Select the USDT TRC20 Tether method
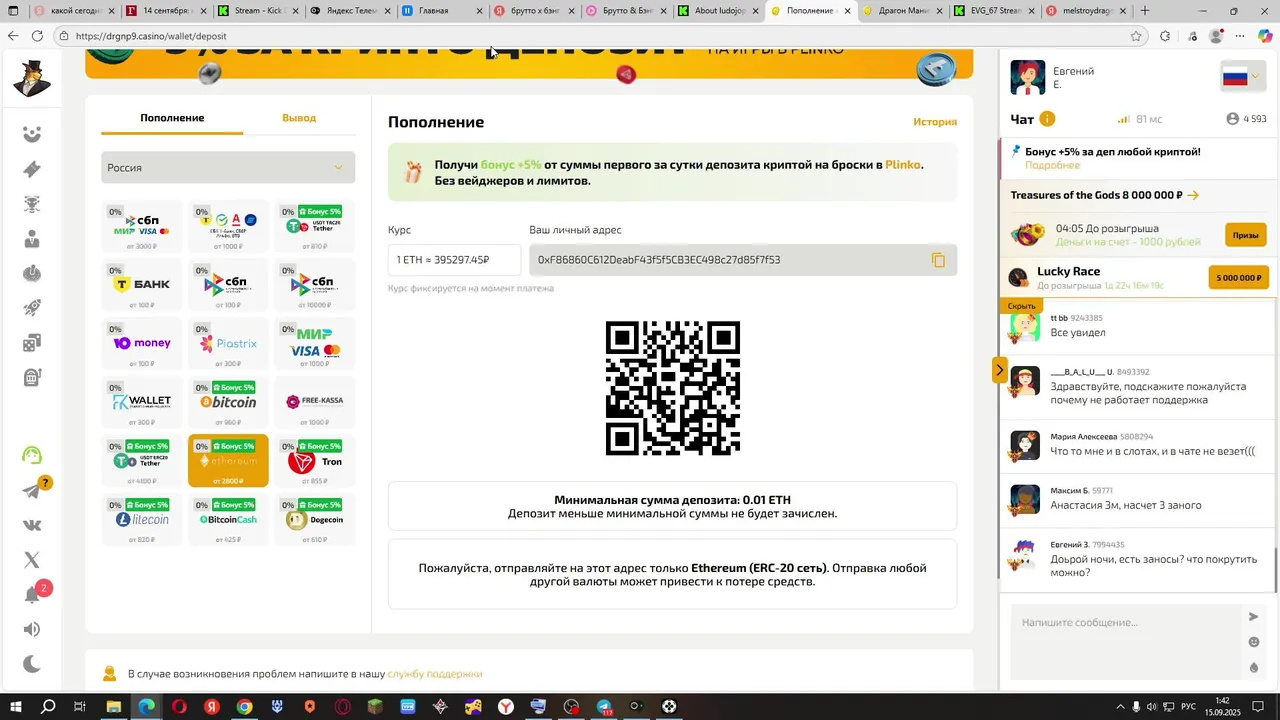 click(315, 228)
